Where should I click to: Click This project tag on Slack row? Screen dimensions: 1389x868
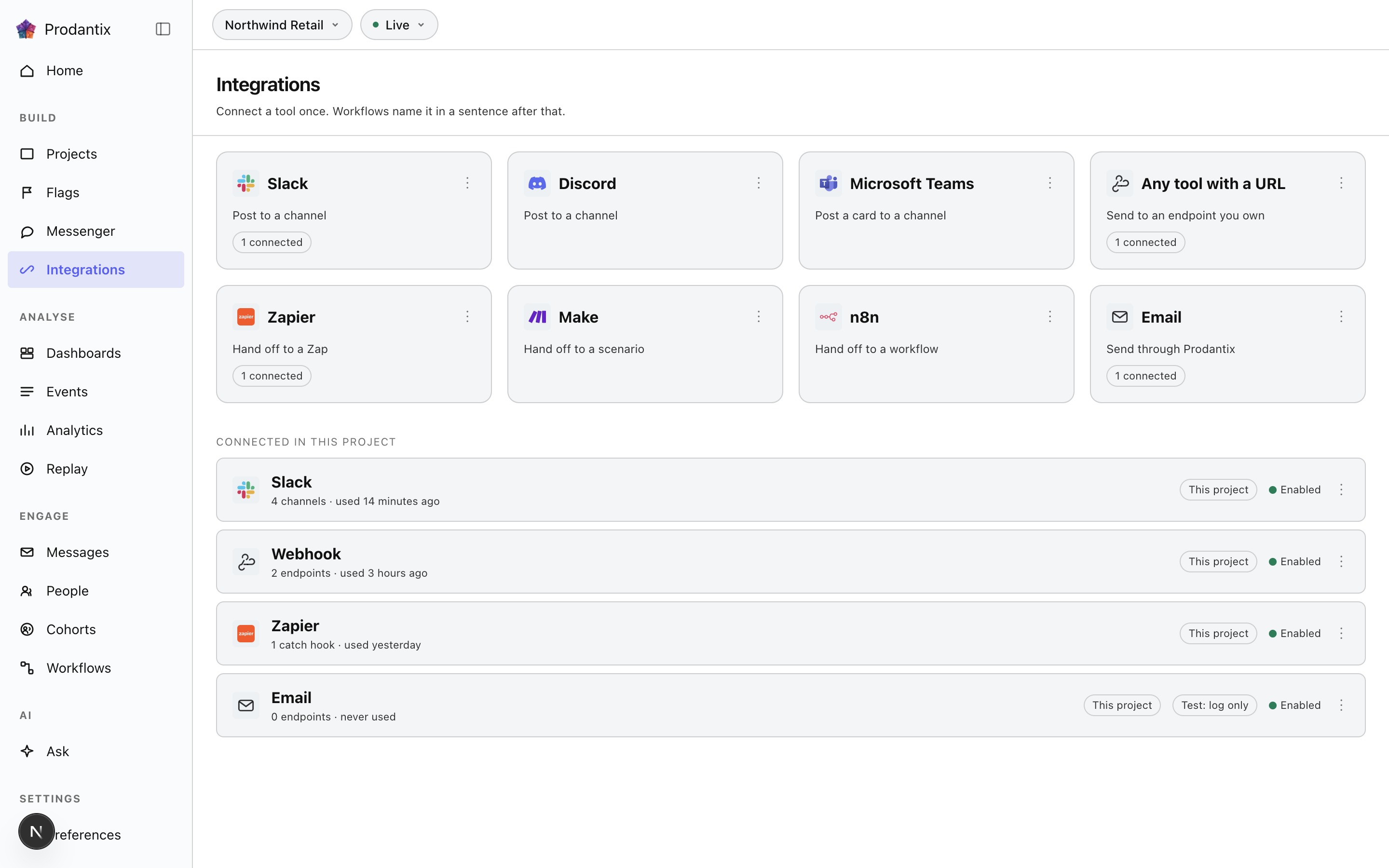click(x=1218, y=489)
